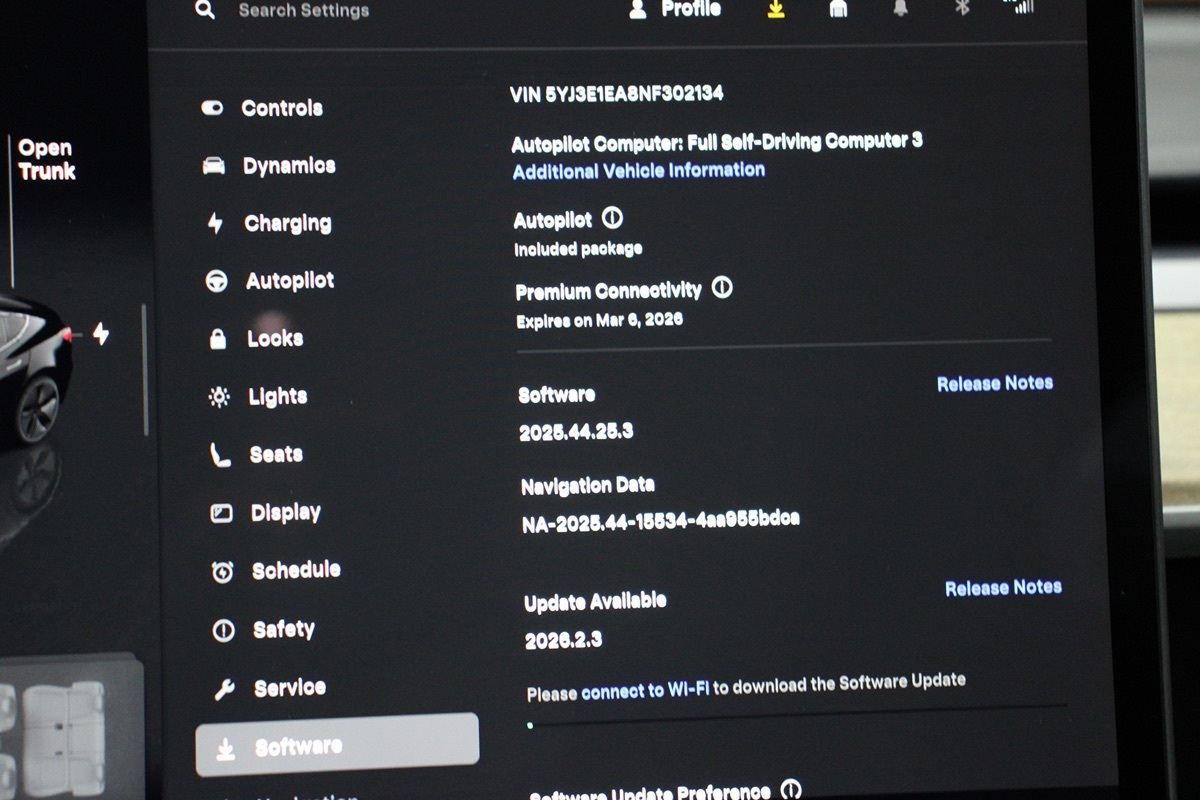Tap the Premium Connectivity info icon
Screen dimensions: 1200x800
coord(722,288)
